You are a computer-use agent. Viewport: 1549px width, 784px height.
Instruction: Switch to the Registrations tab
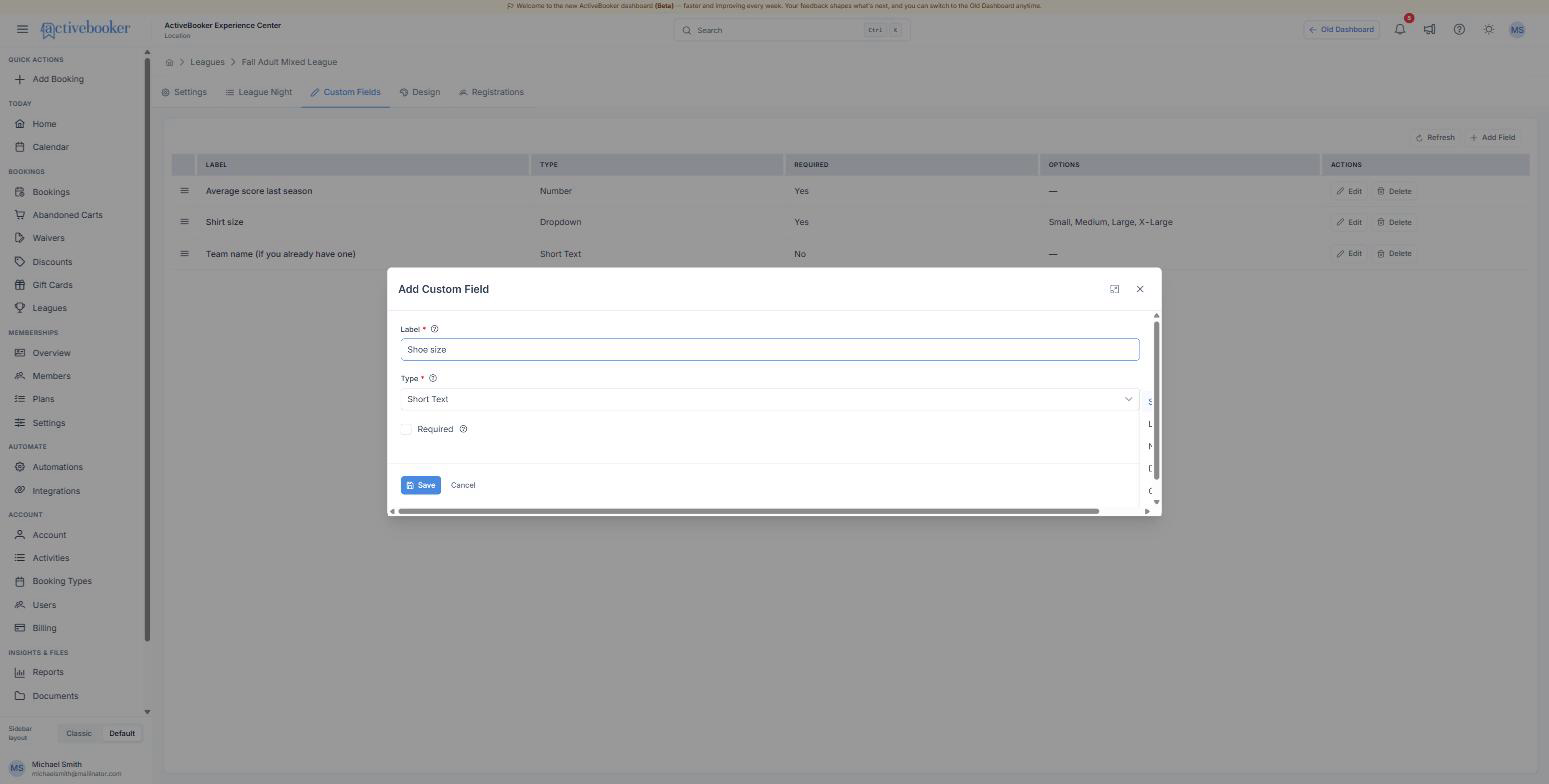pyautogui.click(x=491, y=92)
